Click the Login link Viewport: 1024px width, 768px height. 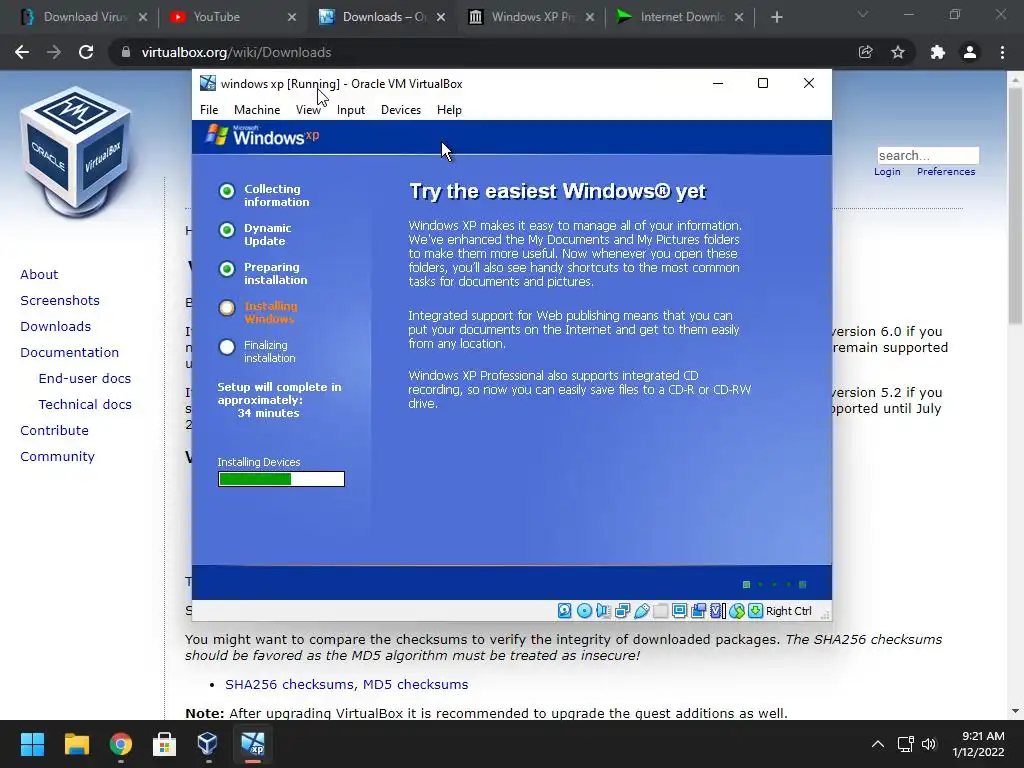point(887,172)
